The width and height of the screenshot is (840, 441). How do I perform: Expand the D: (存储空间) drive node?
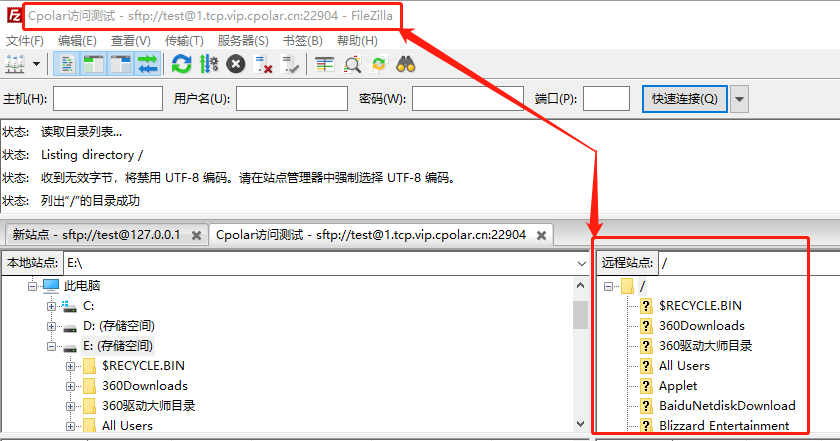click(51, 326)
